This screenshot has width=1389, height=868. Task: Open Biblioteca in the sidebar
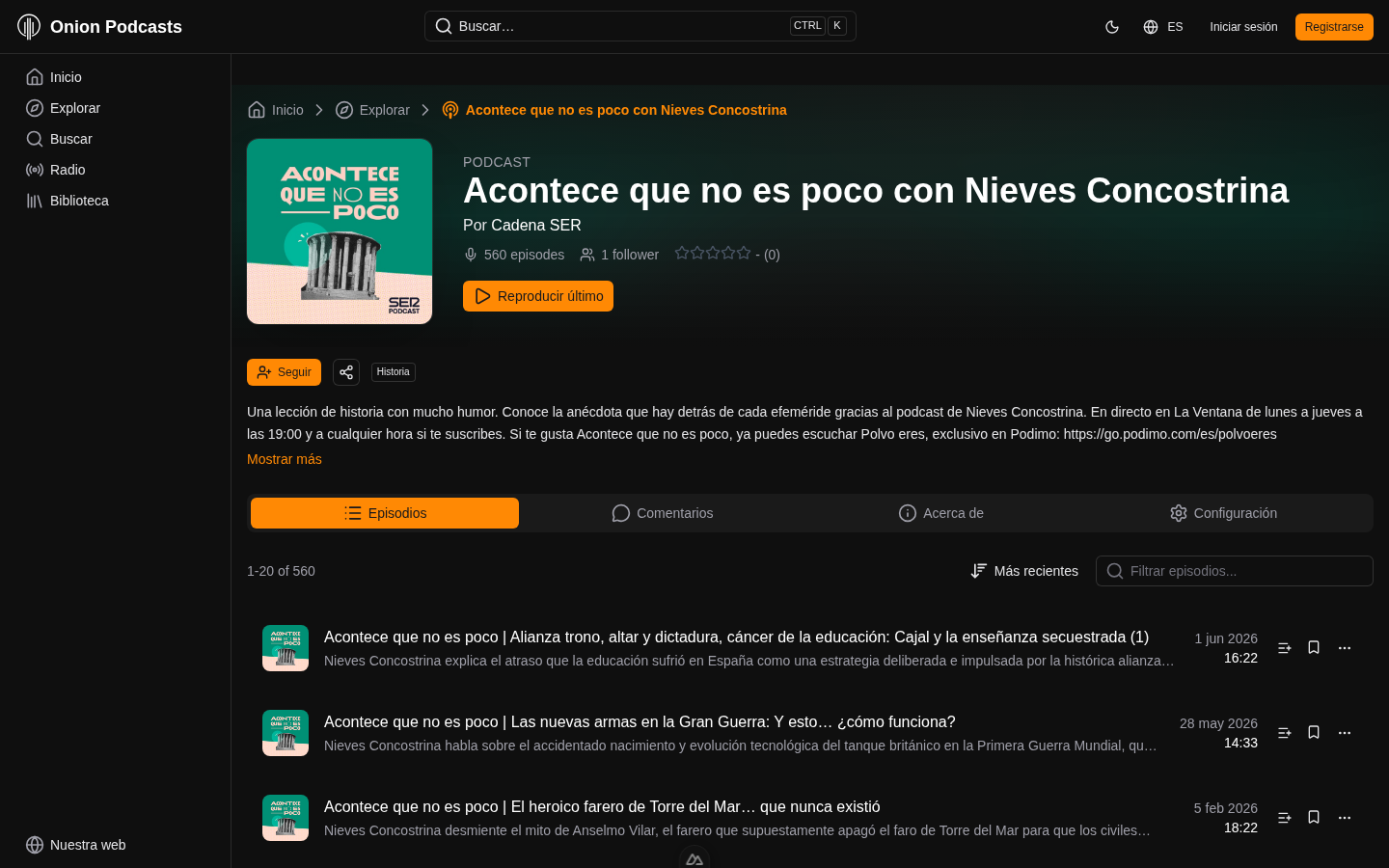(x=116, y=201)
